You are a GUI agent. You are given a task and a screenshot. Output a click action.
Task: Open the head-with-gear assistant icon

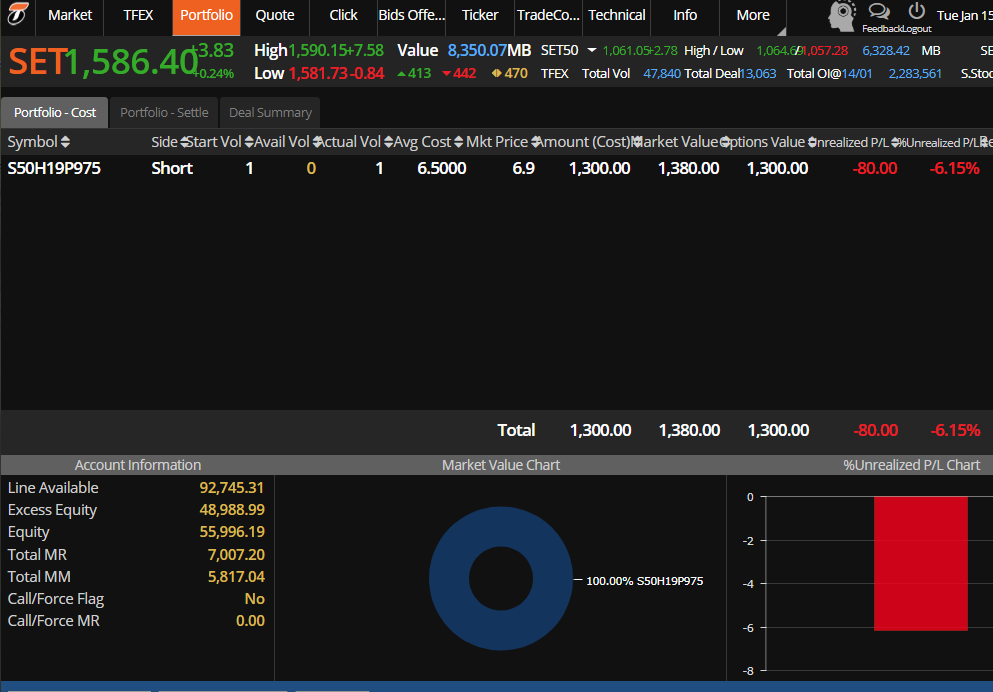[842, 15]
